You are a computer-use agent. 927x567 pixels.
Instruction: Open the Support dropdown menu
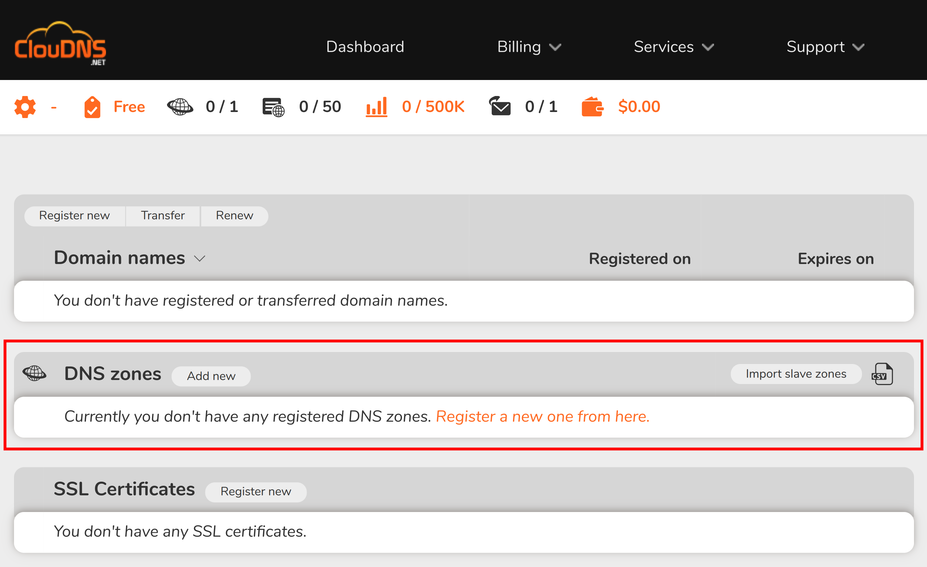825,47
